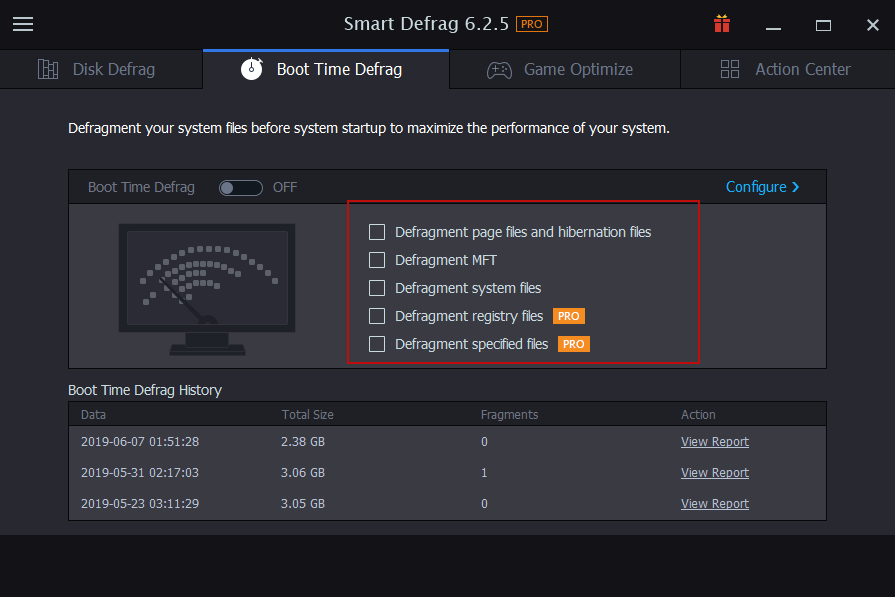The image size is (895, 597).
Task: Click PRO badge next to specified files
Action: pyautogui.click(x=574, y=344)
